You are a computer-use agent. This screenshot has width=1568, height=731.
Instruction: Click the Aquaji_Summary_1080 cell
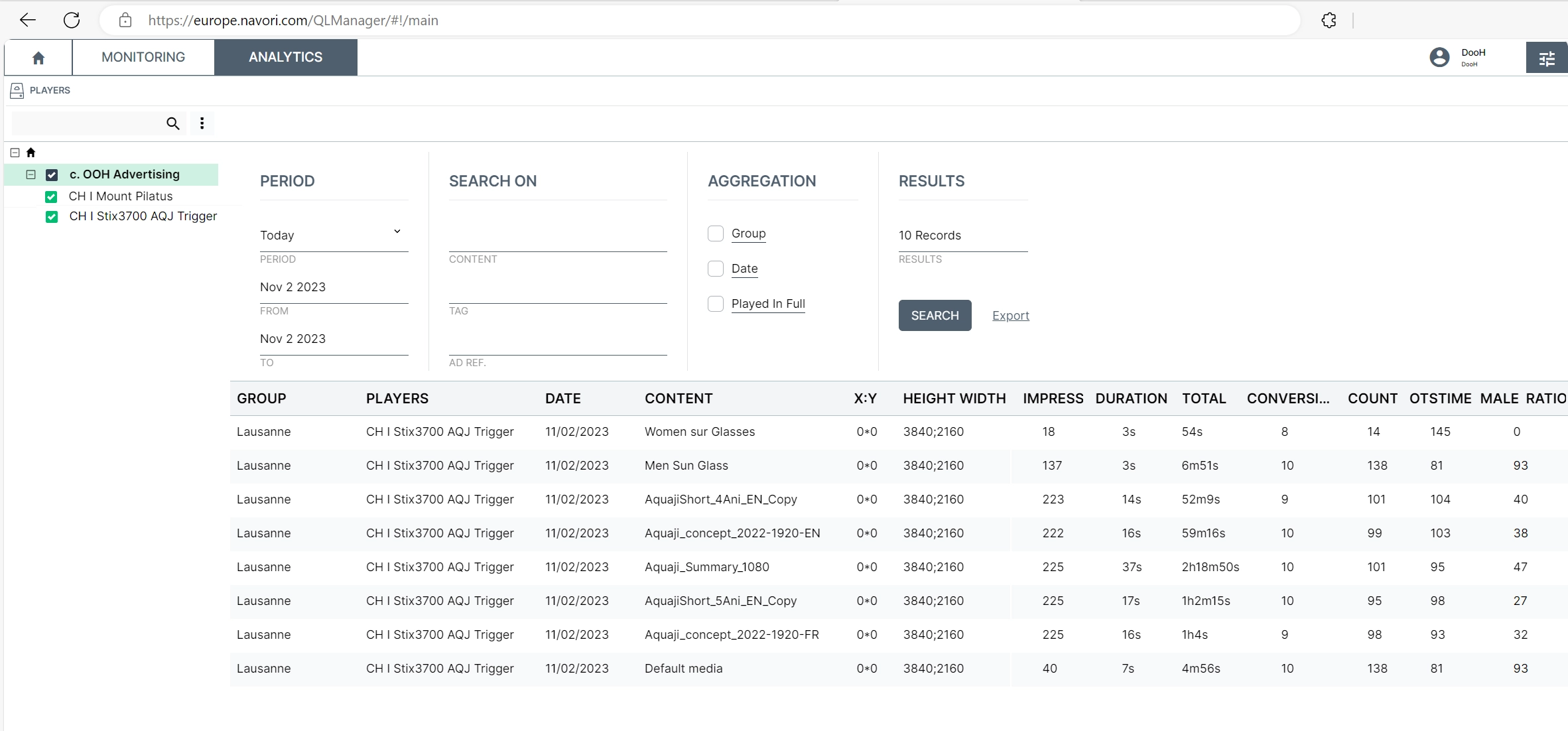707,567
